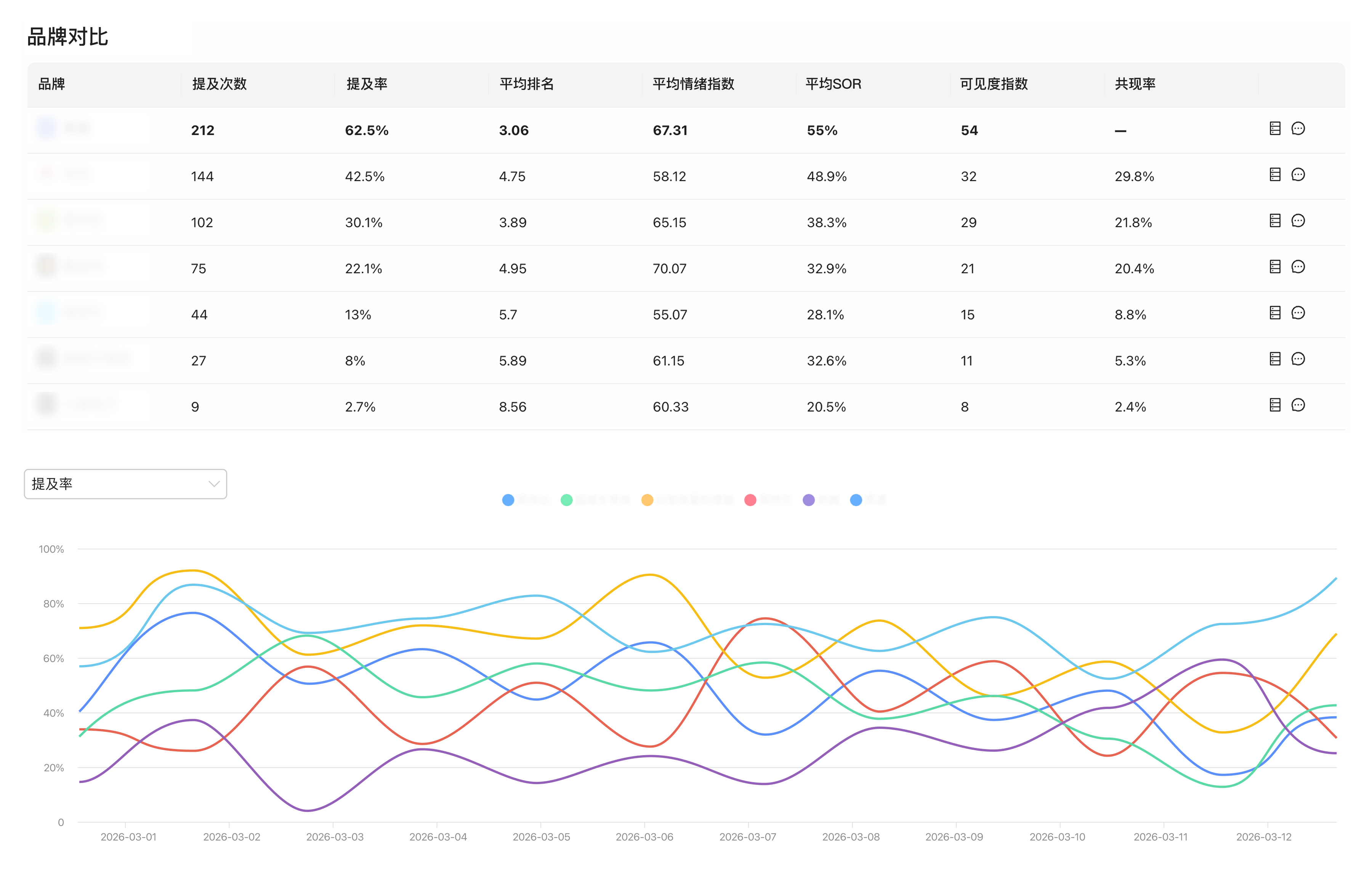Open detail list icon in 75 mentions row

[x=1274, y=267]
